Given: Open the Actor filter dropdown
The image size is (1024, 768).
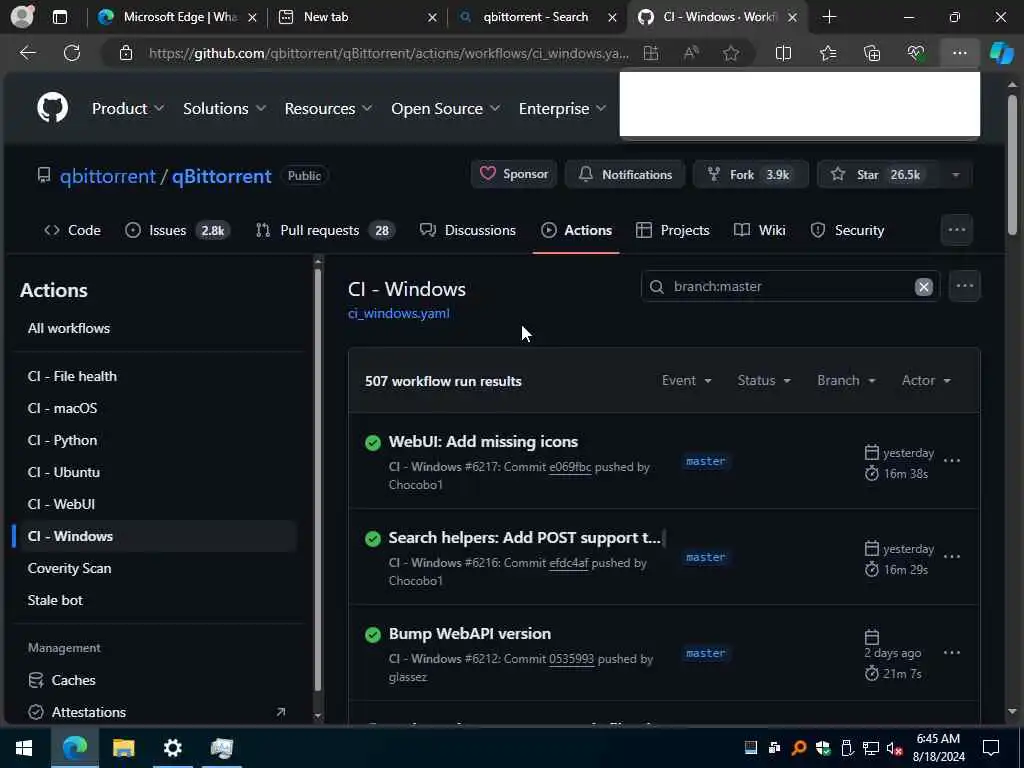Looking at the screenshot, I should point(926,380).
